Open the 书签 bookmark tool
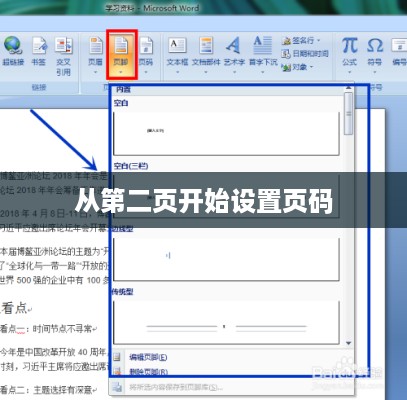Screen dimensions: 407x400 [39, 46]
